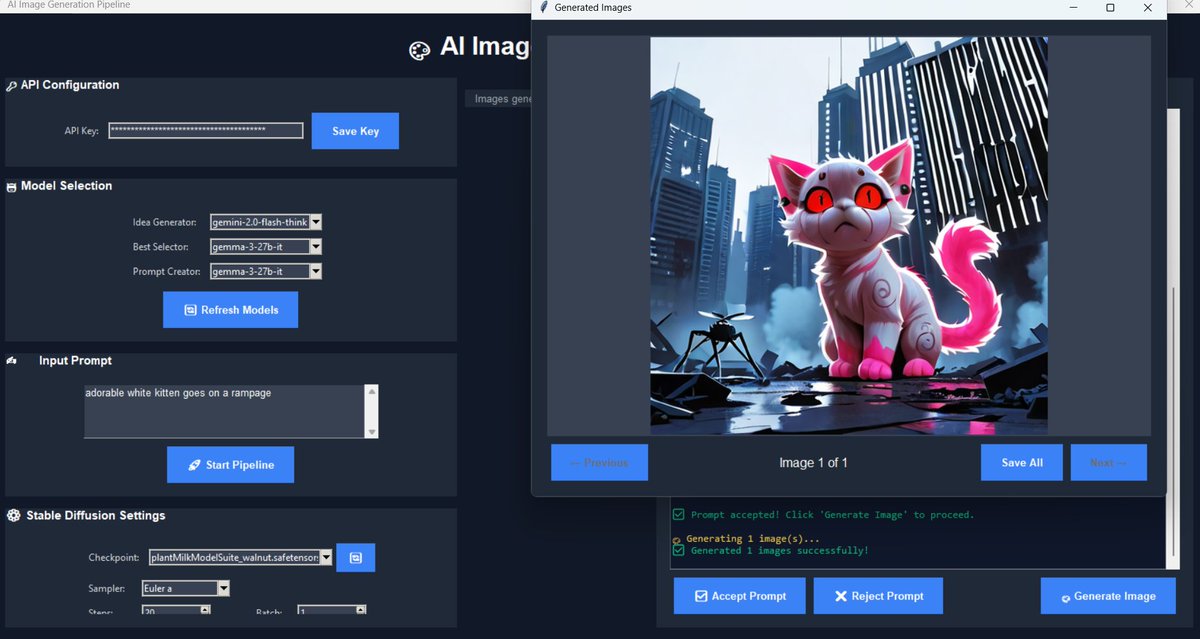Click the Model Selection header icon

(x=12, y=187)
